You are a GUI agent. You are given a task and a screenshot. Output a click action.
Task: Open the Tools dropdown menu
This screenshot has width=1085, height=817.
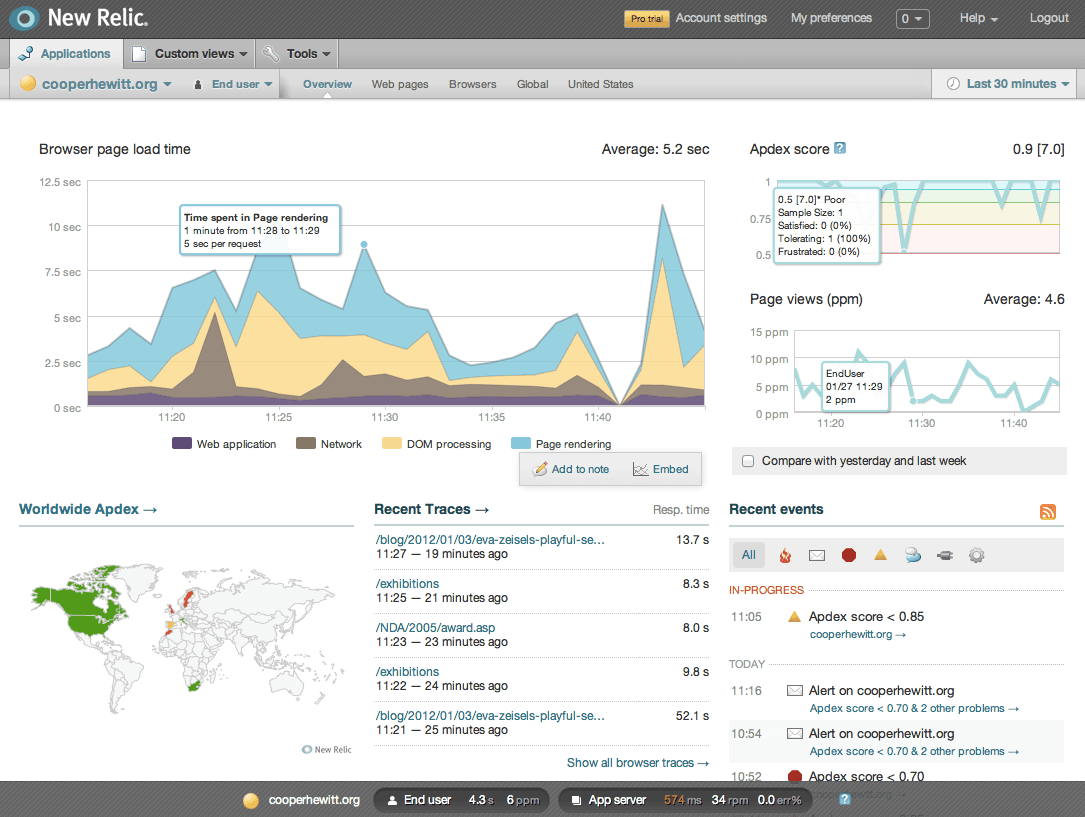pos(298,53)
